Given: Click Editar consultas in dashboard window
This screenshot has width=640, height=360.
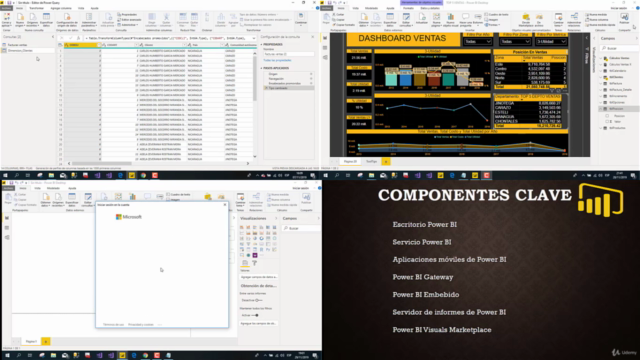Looking at the screenshot, I should [406, 20].
